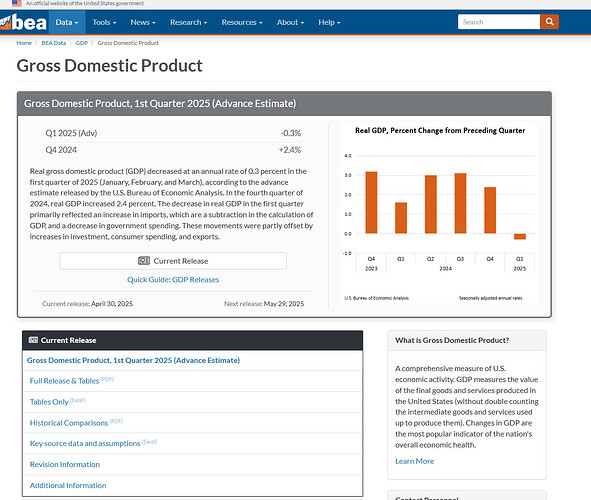Open Quick Guide: GDP Releases link

tap(173, 280)
